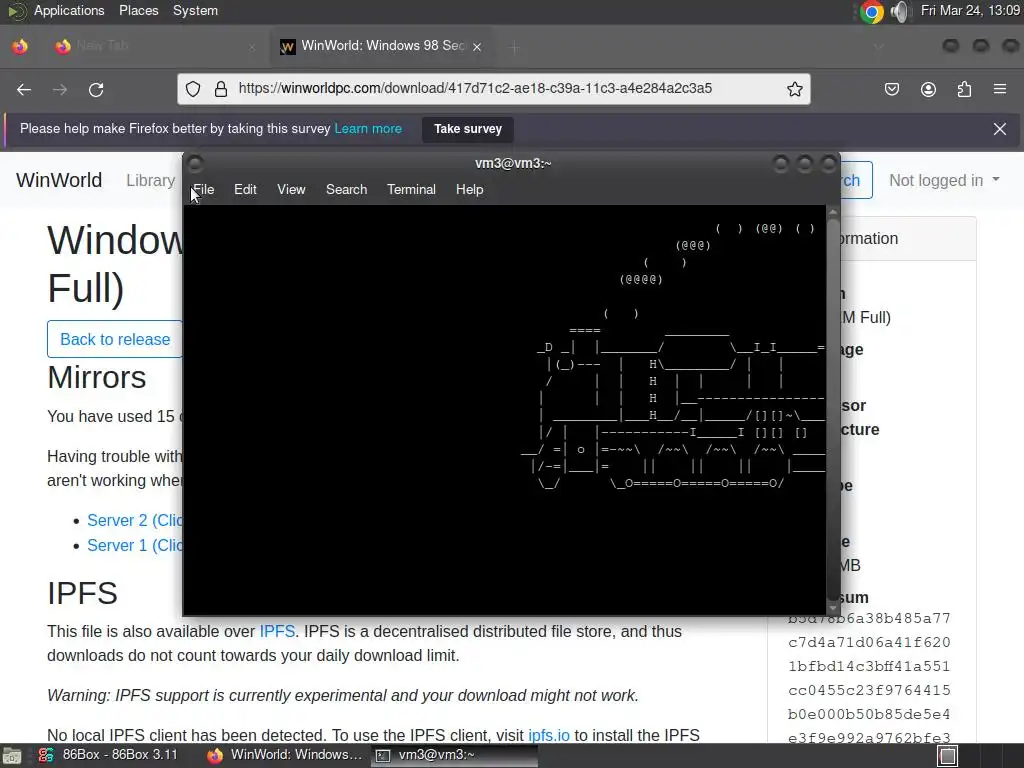Open the terminal Edit menu

click(245, 189)
